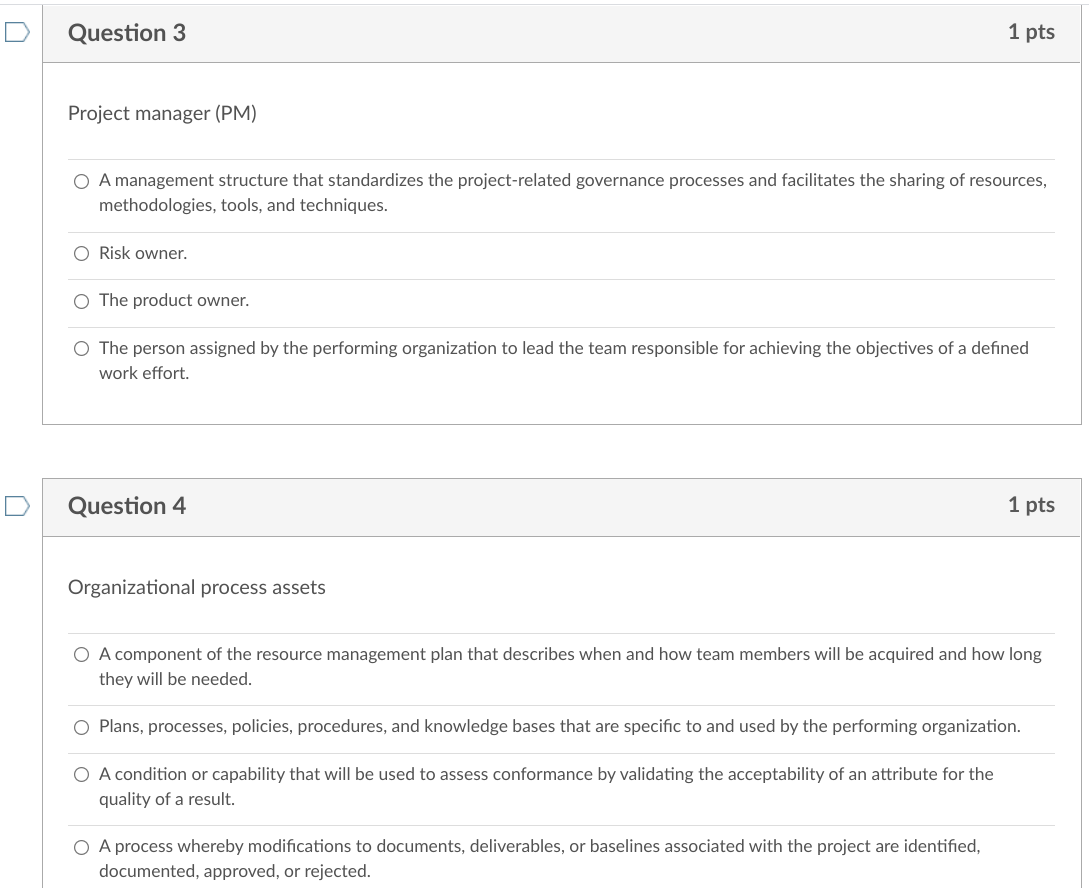Select the 'resource management plan' option in Question 4
This screenshot has width=1089, height=888.
click(x=81, y=654)
